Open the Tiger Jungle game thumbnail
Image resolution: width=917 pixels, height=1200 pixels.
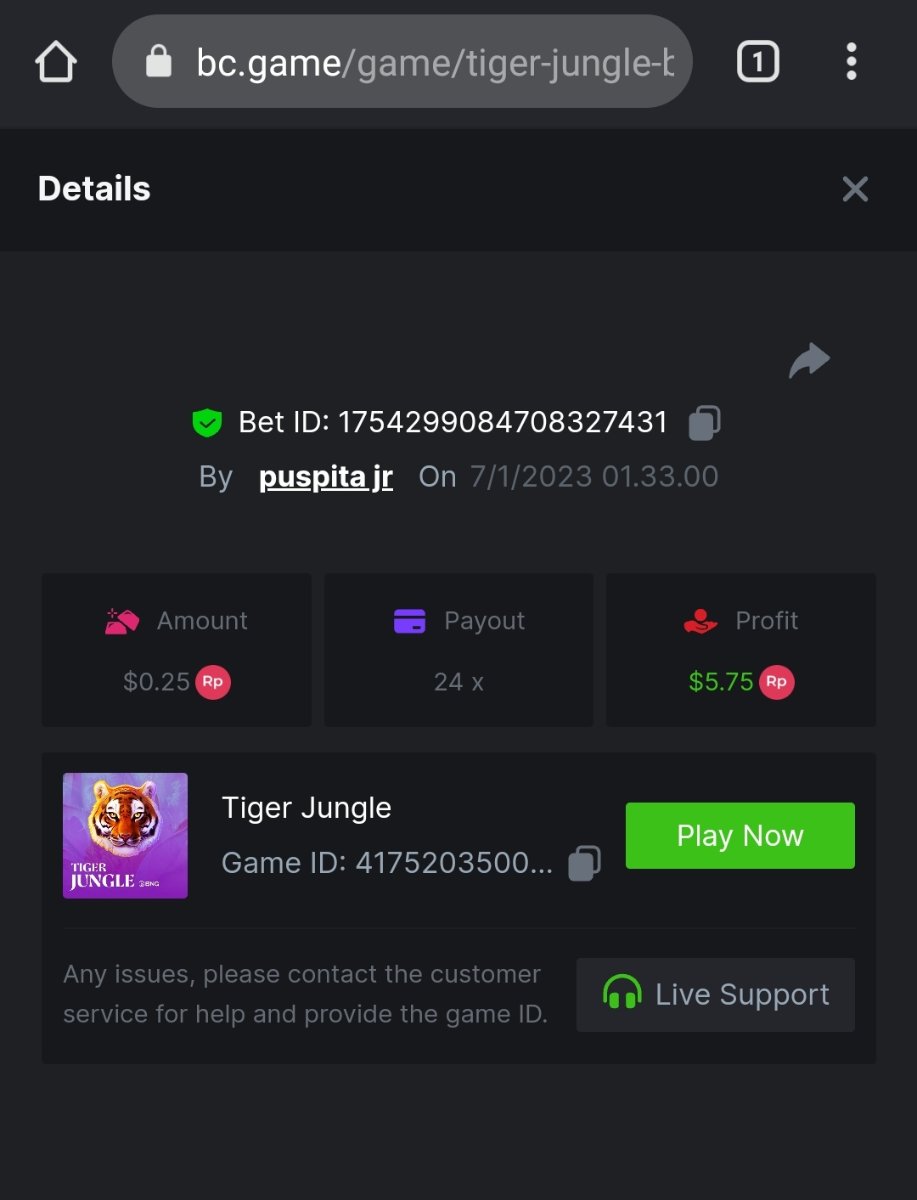click(125, 835)
